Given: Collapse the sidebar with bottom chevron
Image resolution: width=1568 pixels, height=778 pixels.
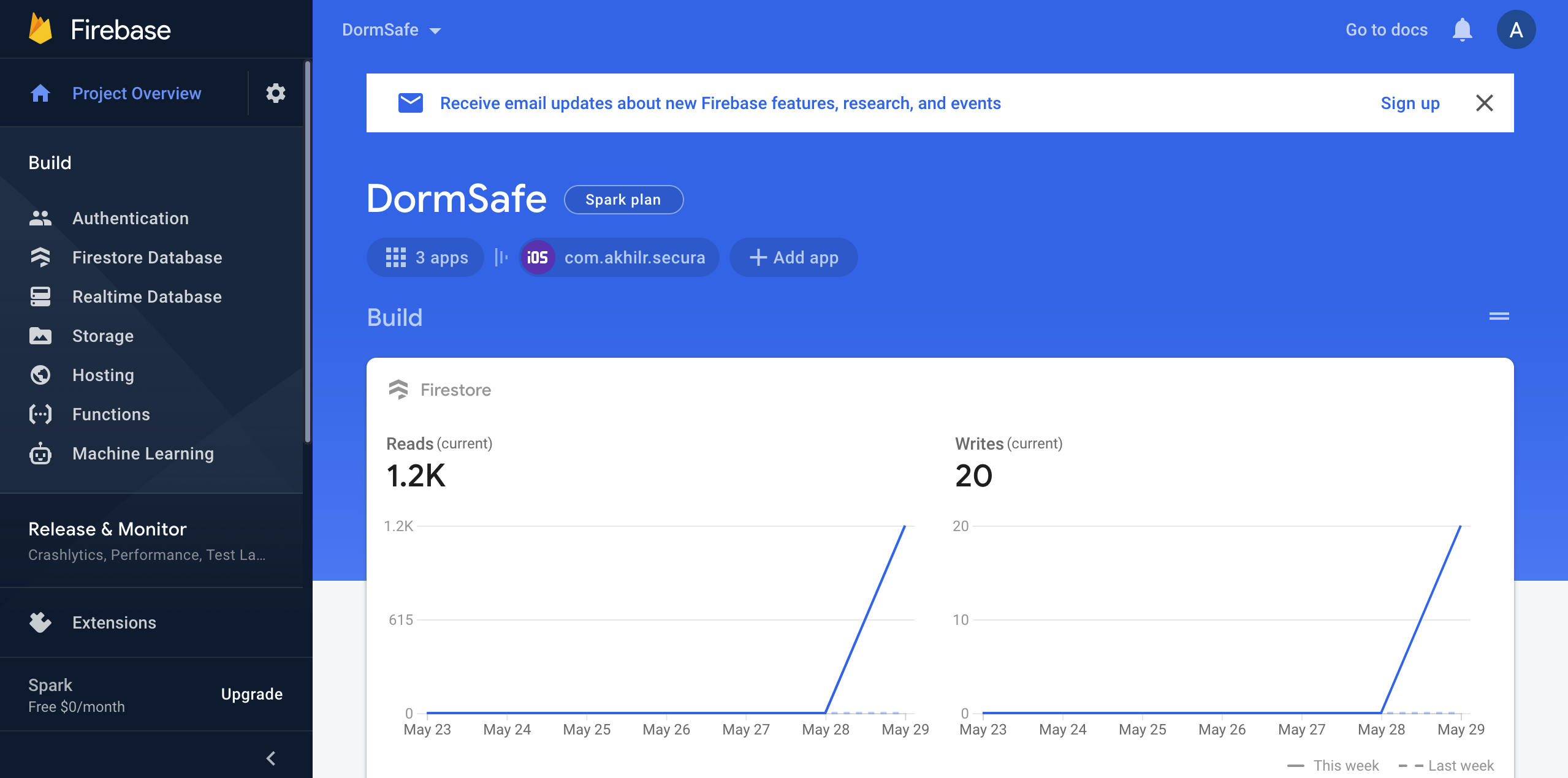Looking at the screenshot, I should pyautogui.click(x=271, y=758).
